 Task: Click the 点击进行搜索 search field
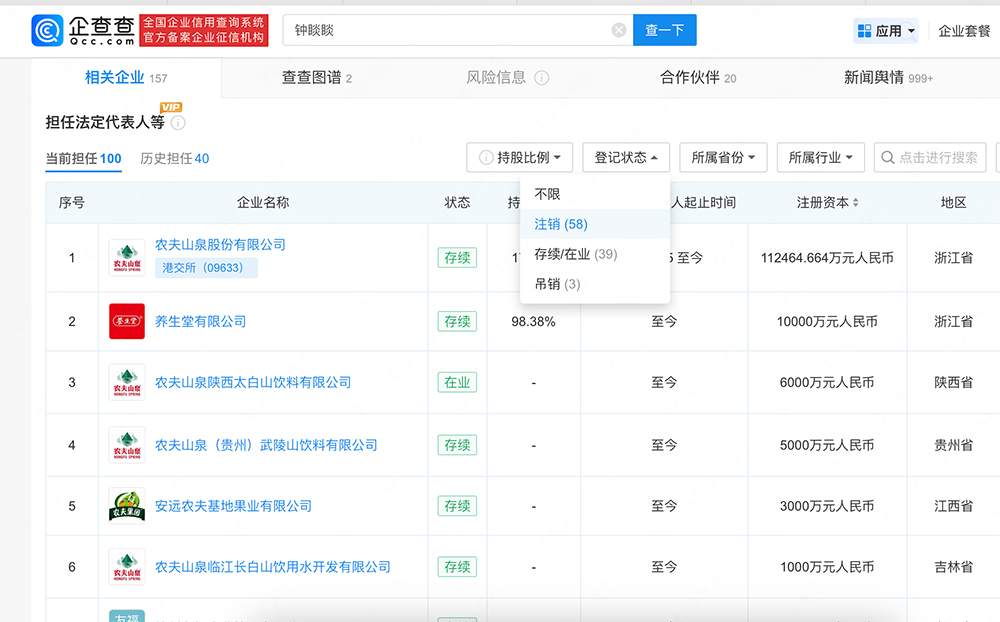930,158
